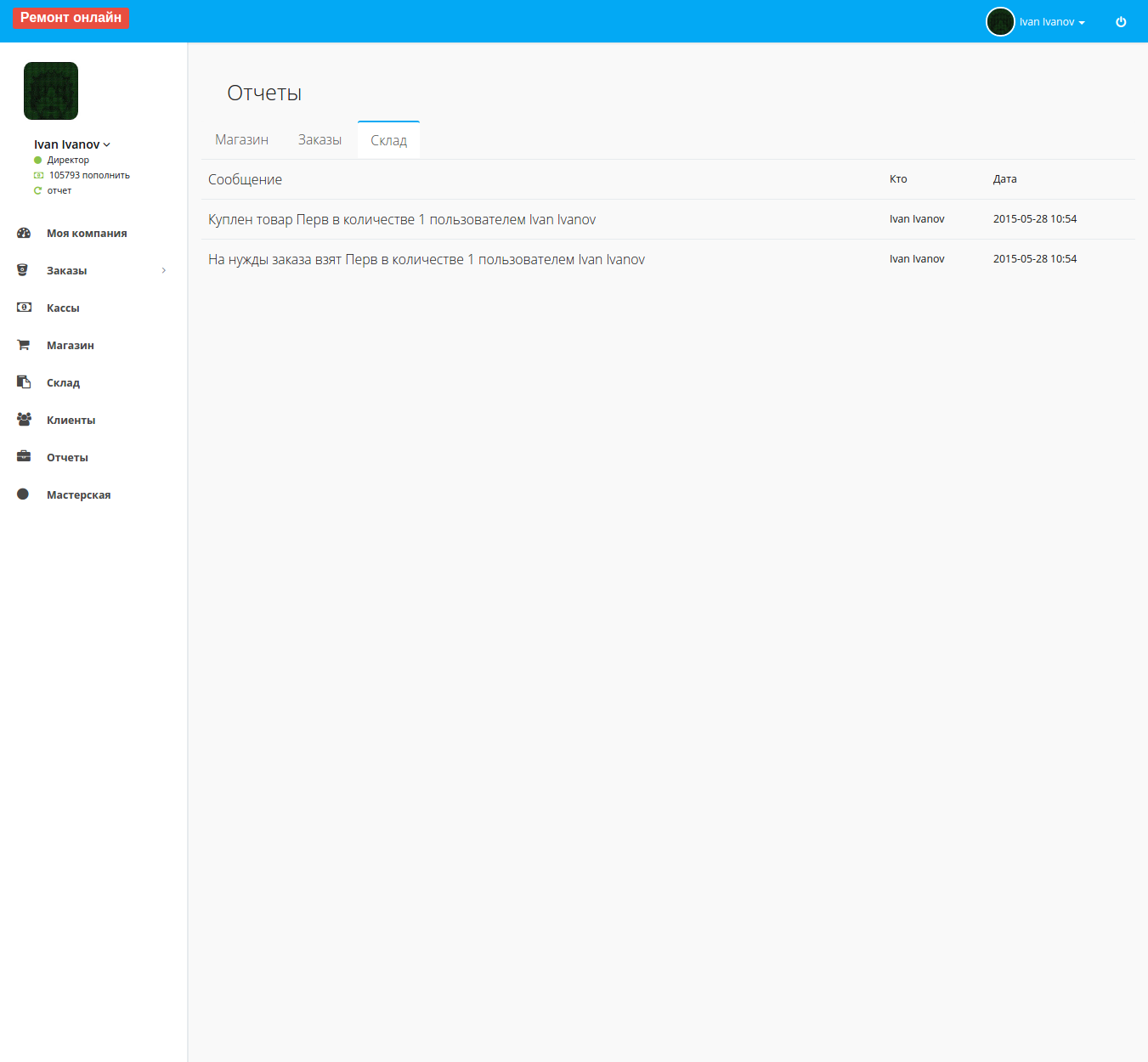
Task: Switch to the Магазин reports tab
Action: 241,140
